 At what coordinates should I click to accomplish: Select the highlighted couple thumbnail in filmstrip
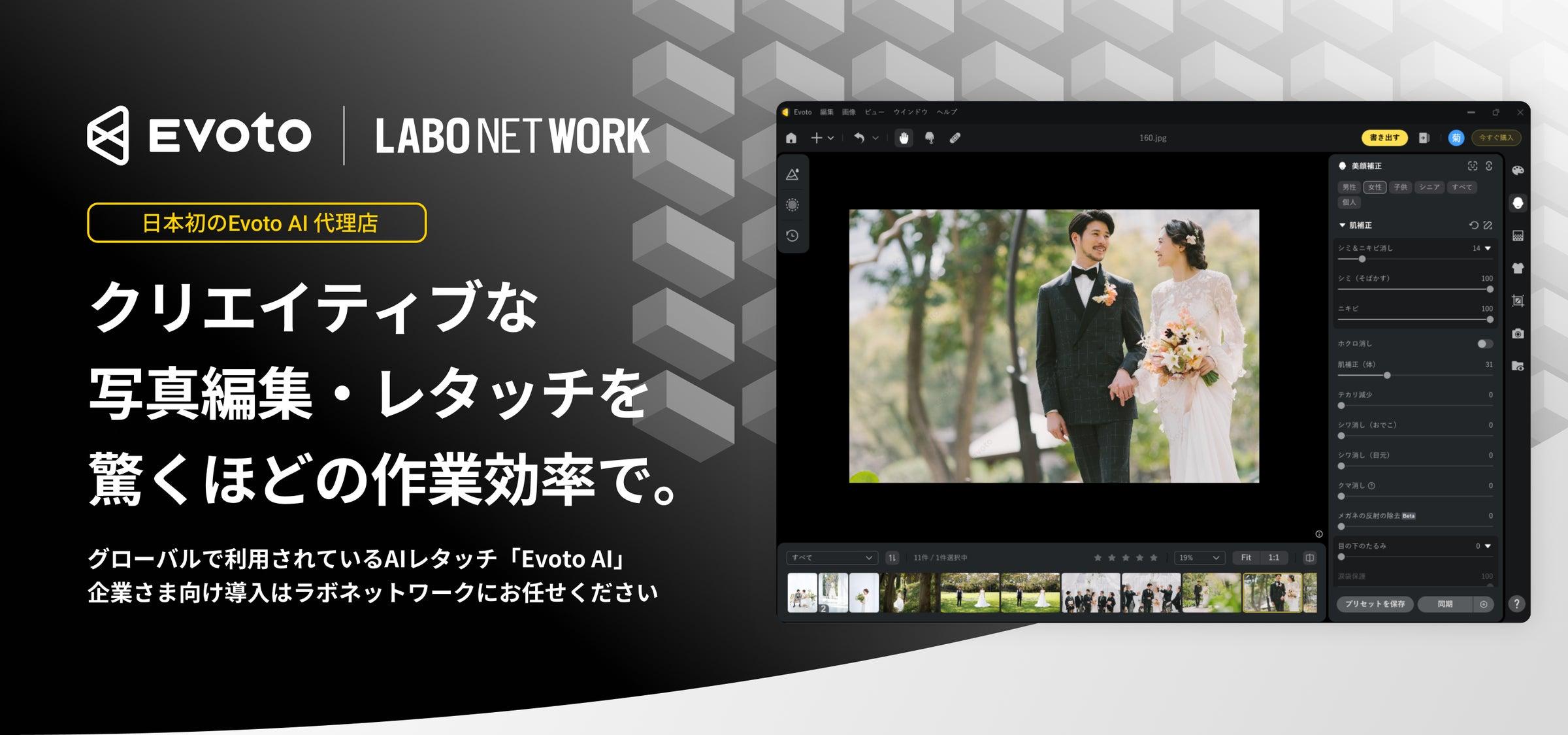coord(1272,593)
